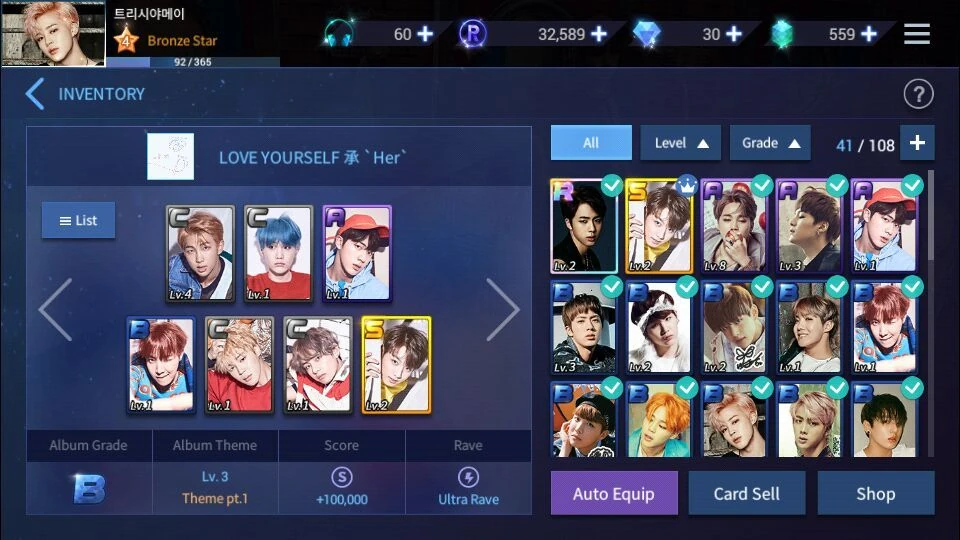Open the help question mark icon

(918, 94)
